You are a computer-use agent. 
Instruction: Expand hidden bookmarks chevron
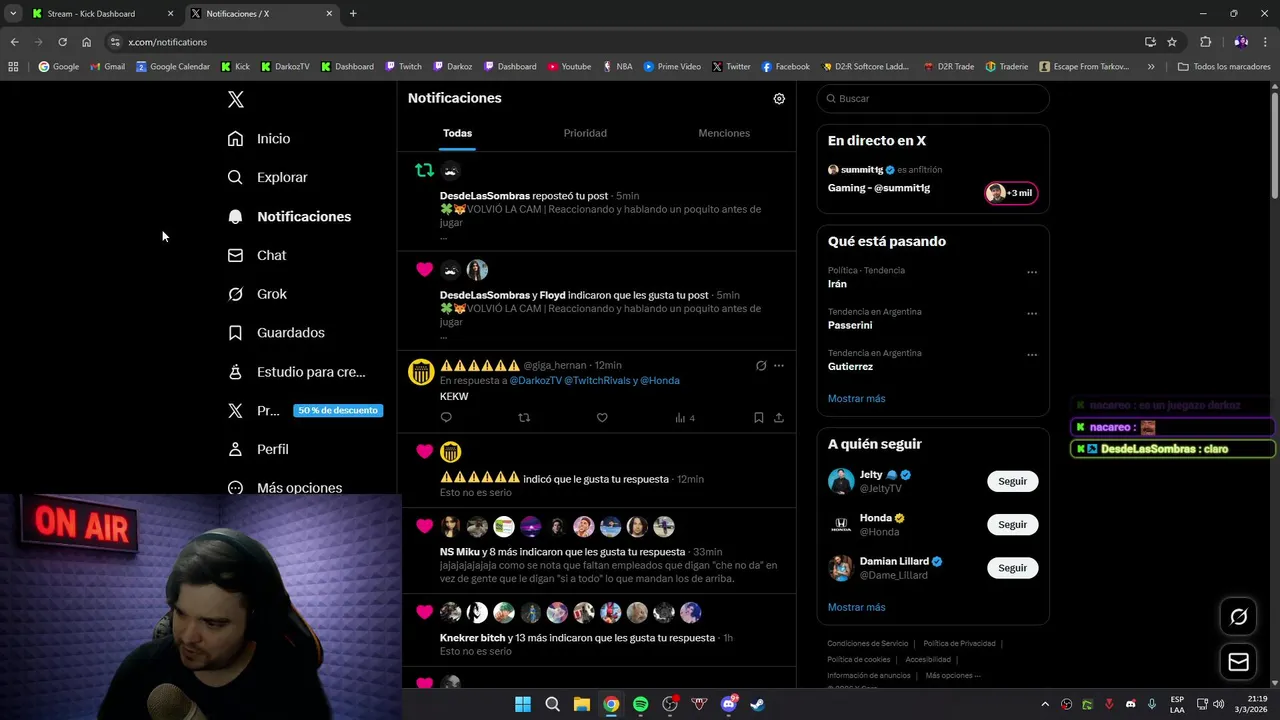tap(1151, 67)
